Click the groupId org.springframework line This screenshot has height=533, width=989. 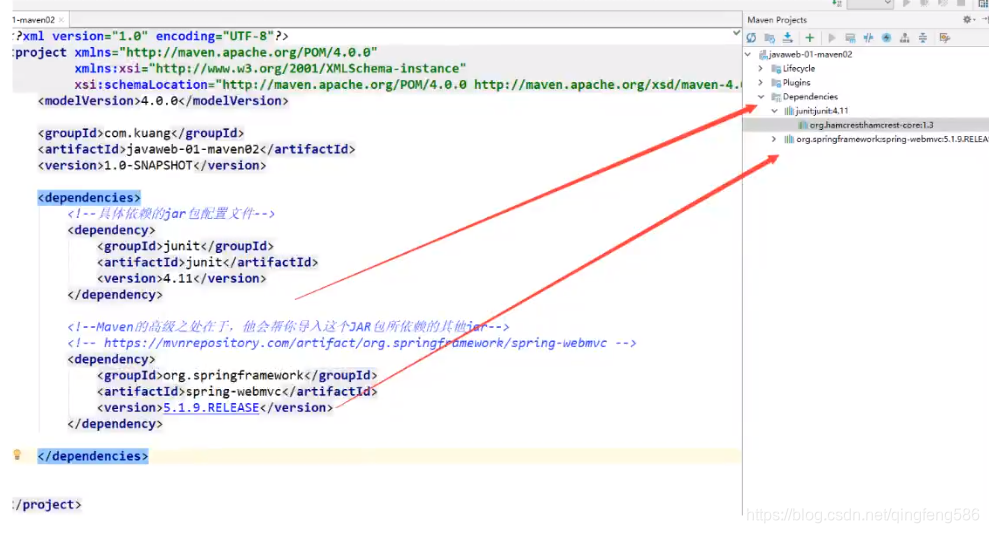pyautogui.click(x=237, y=375)
